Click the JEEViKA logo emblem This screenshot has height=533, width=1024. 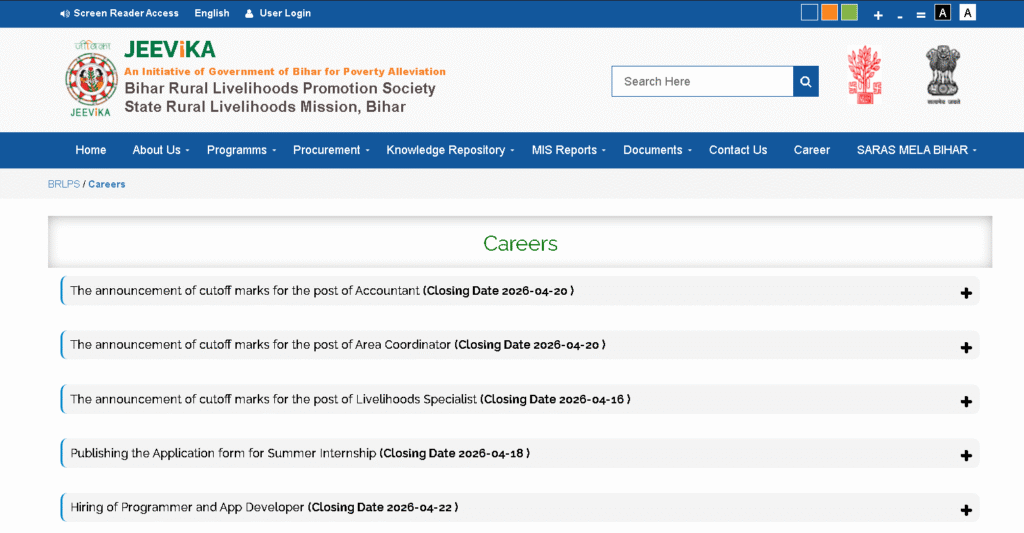tap(90, 79)
